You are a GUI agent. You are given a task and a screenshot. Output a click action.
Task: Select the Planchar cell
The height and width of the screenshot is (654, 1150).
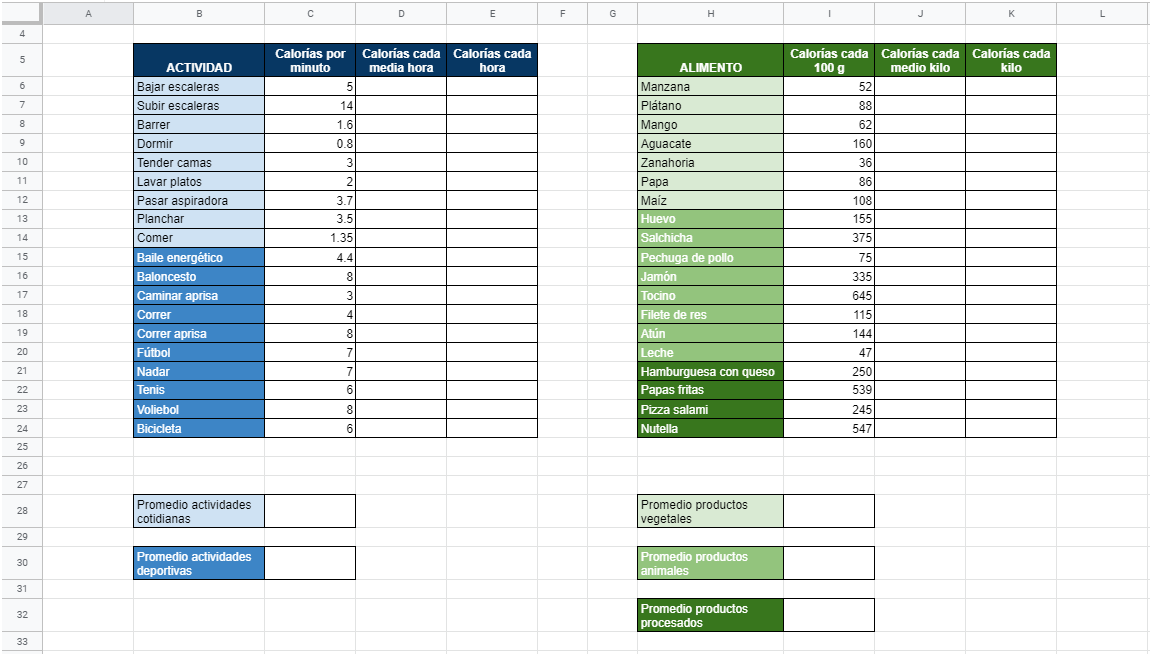[199, 219]
